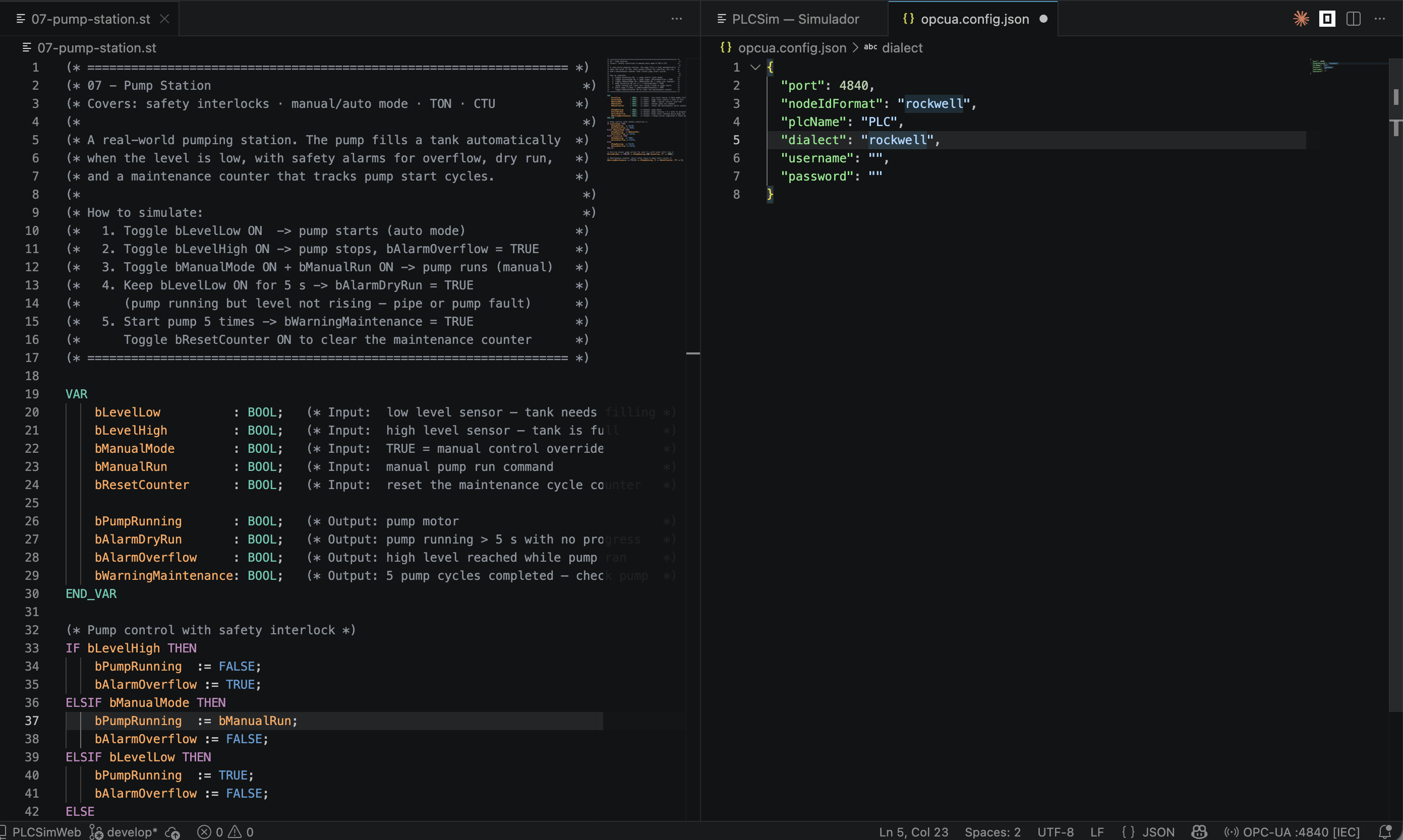Image resolution: width=1403 pixels, height=840 pixels.
Task: Click the bManualMode variable declaration
Action: click(x=134, y=448)
